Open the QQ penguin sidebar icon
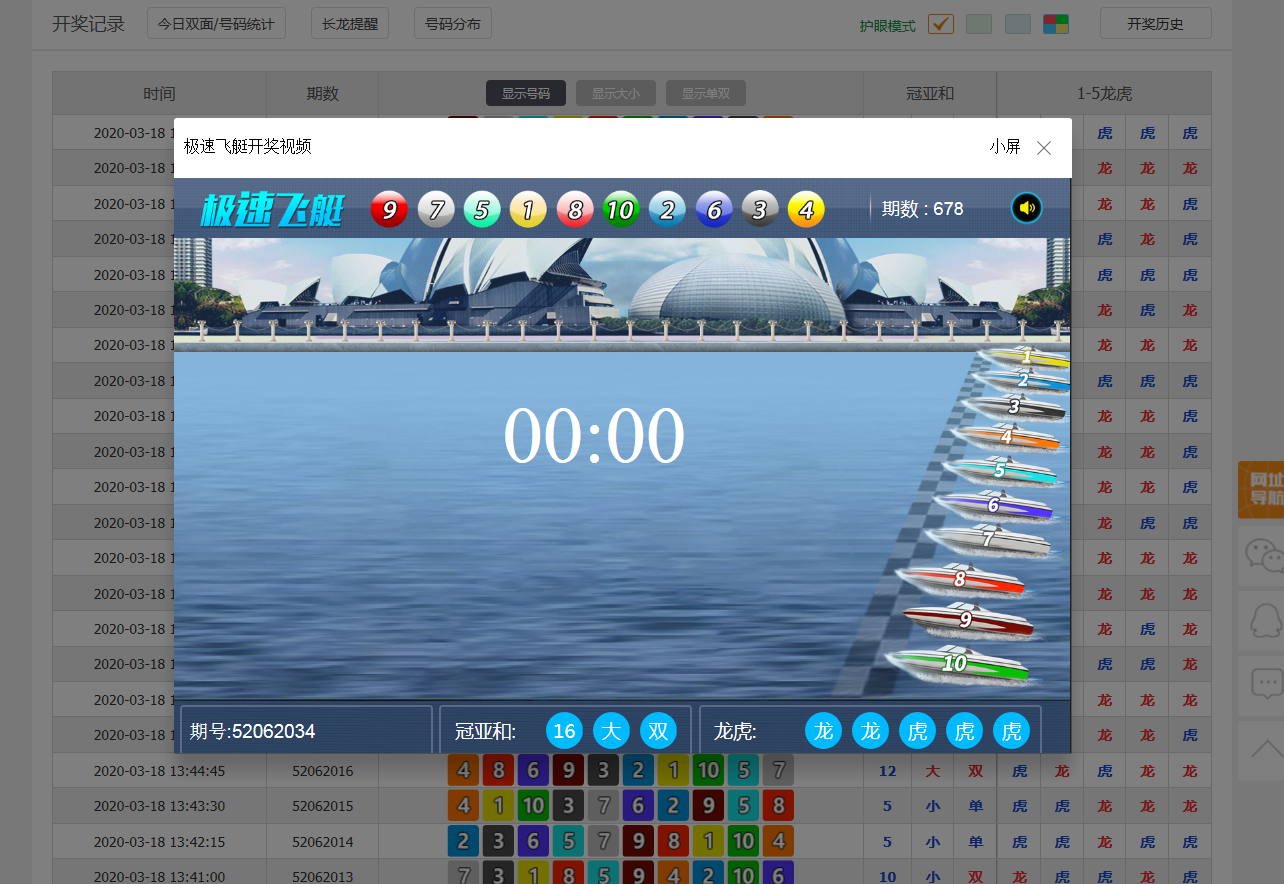Screen dimensions: 1284x884 (x=1261, y=620)
